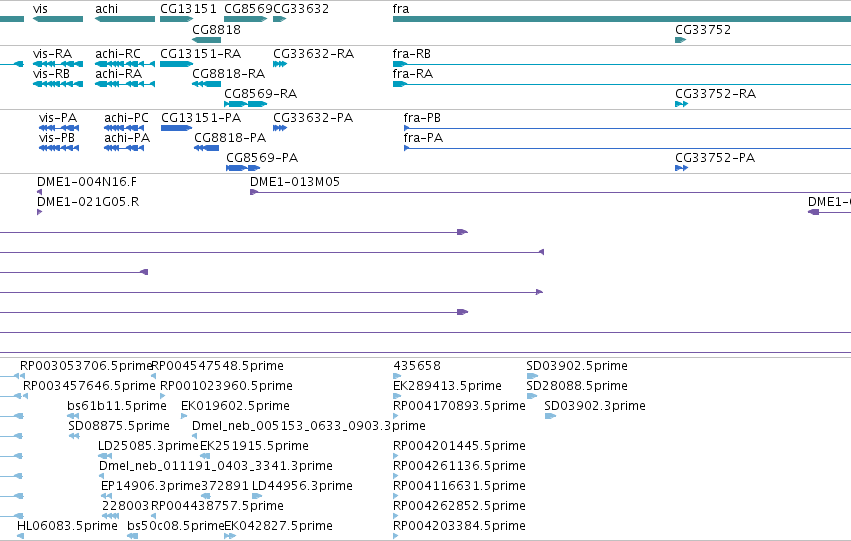The width and height of the screenshot is (851, 541).
Task: Click fra-PB protein label
Action: coord(422,118)
